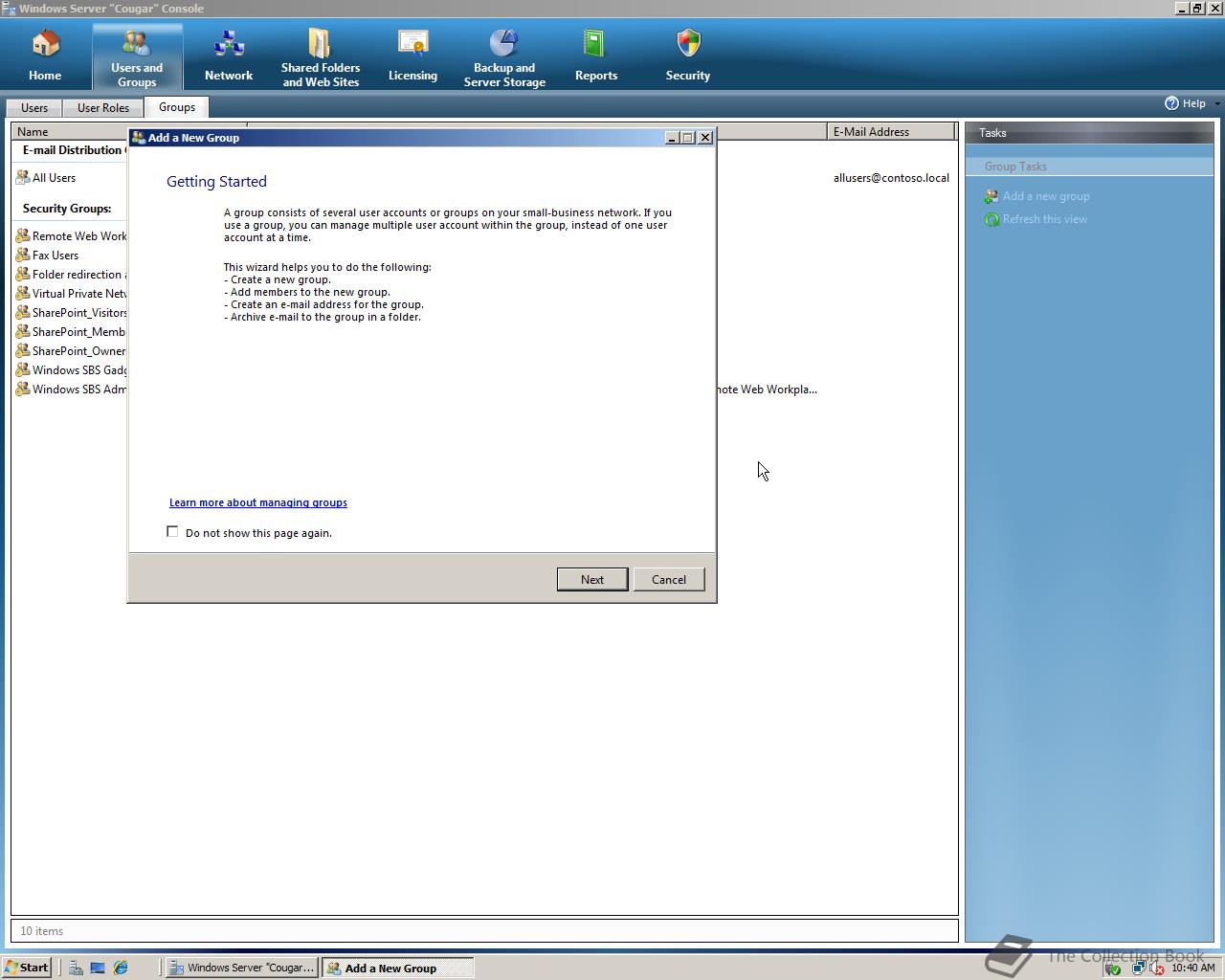The image size is (1225, 980).
Task: Click Next in the wizard
Action: coord(592,579)
